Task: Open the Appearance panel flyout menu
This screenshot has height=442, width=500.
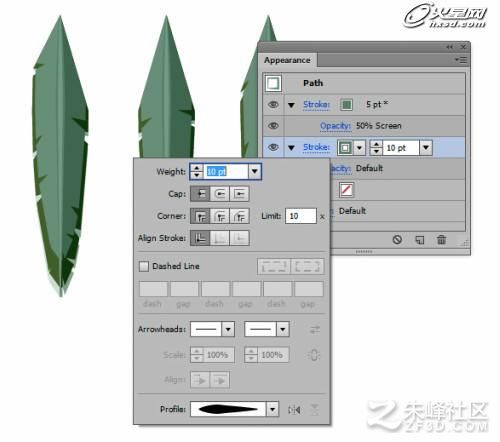Action: click(461, 60)
